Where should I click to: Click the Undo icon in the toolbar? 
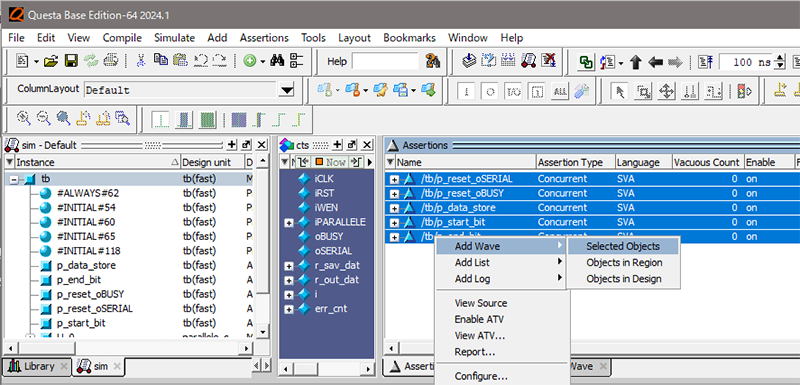pyautogui.click(x=200, y=61)
